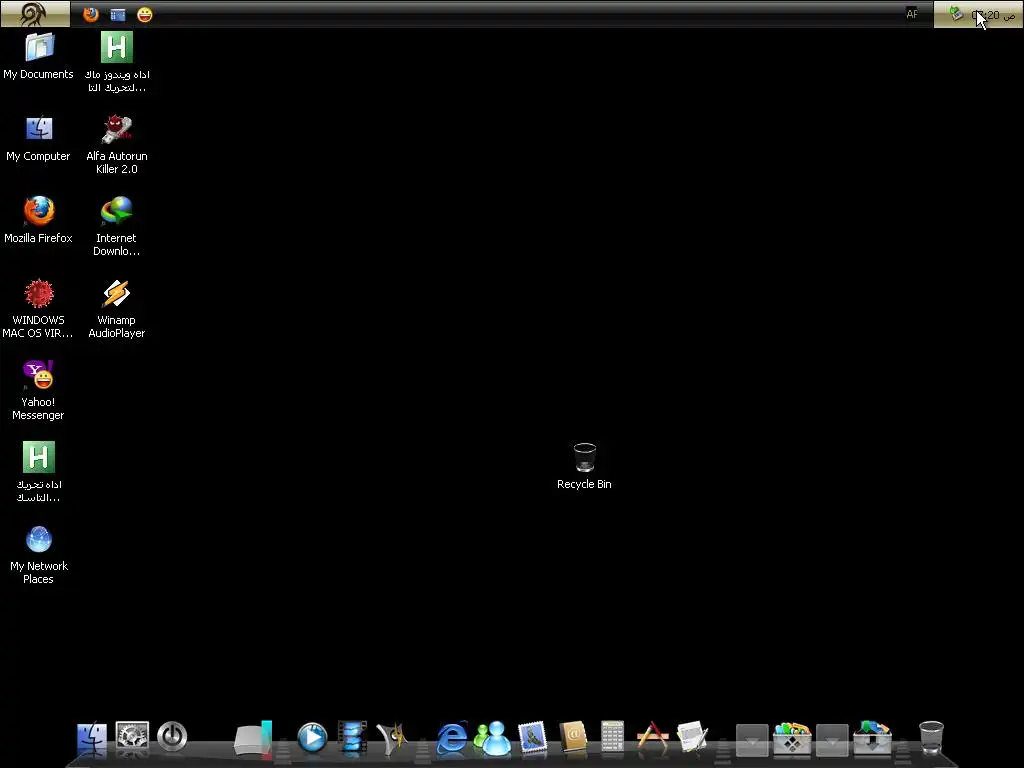Open the Calculator icon in the dock

pos(613,737)
